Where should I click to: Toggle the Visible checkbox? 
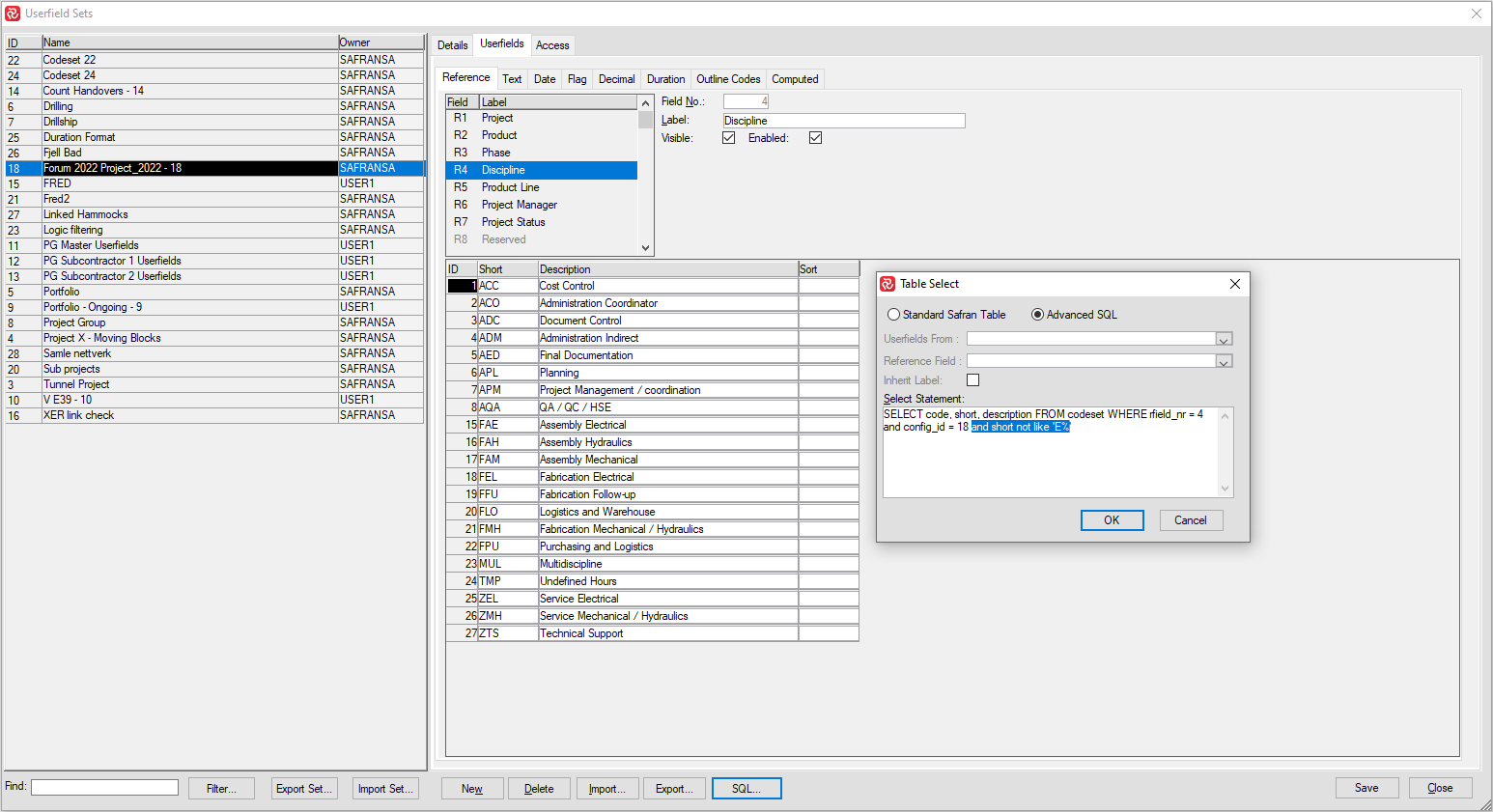coord(728,138)
